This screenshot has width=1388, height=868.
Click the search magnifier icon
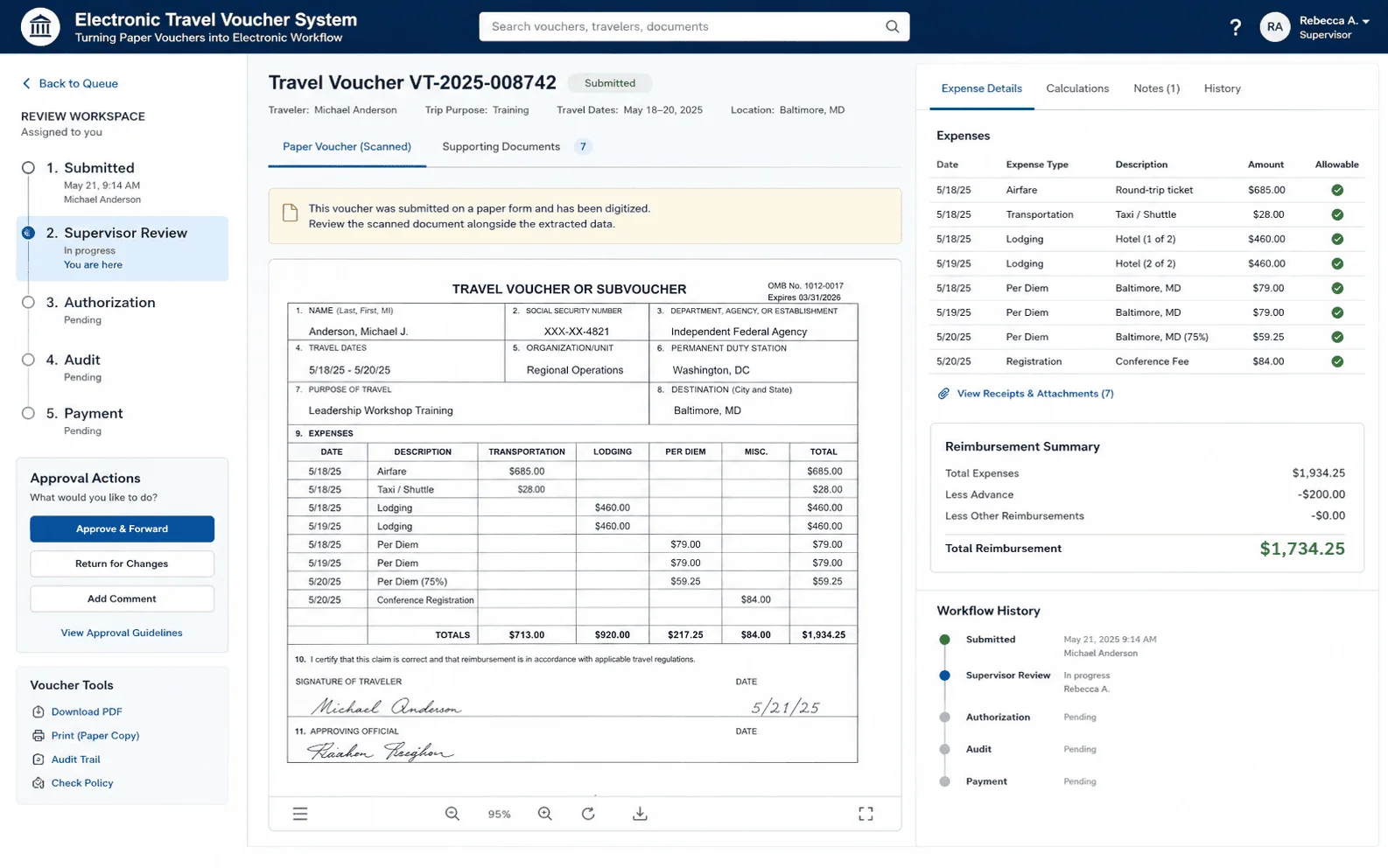tap(892, 26)
